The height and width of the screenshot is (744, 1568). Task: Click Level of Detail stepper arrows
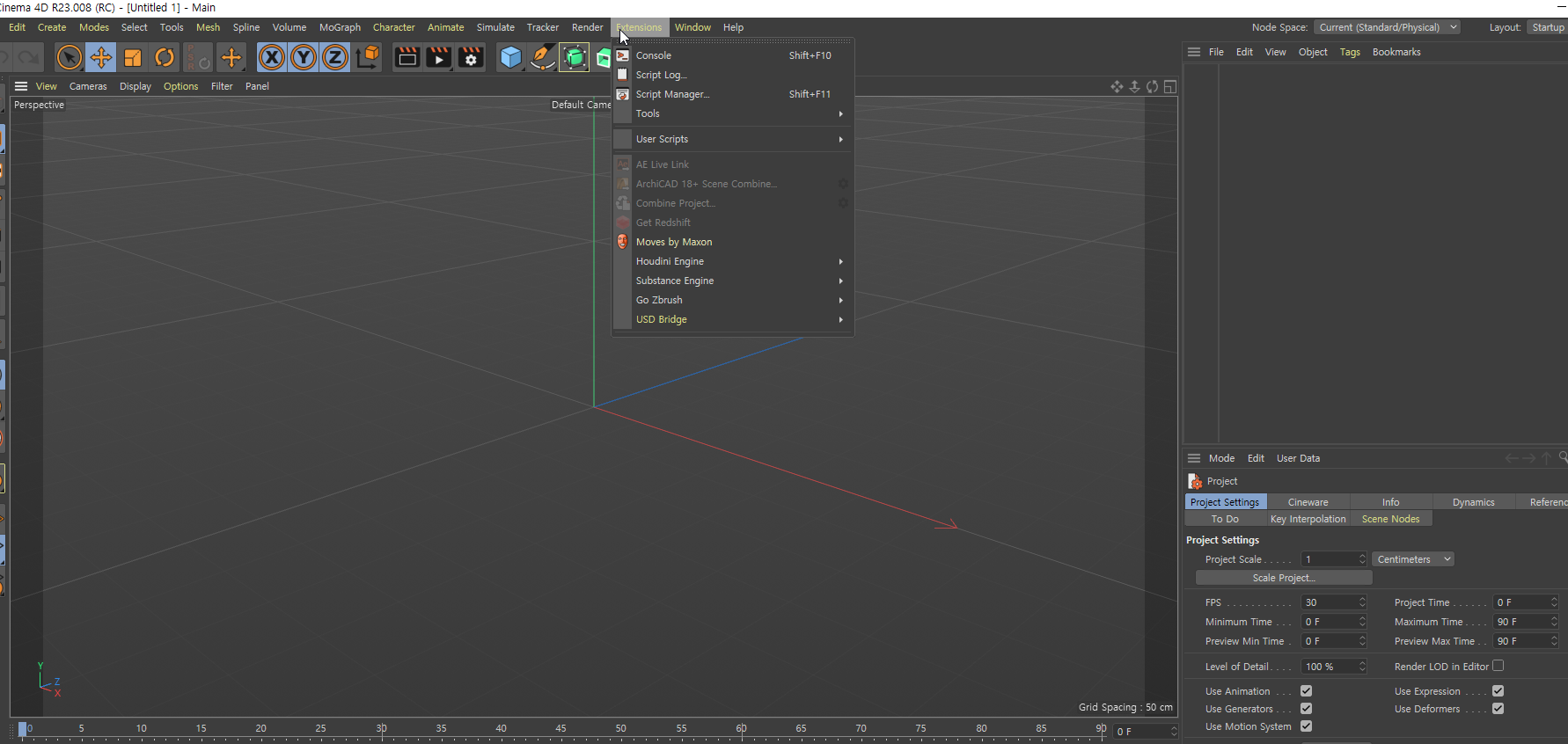1362,667
